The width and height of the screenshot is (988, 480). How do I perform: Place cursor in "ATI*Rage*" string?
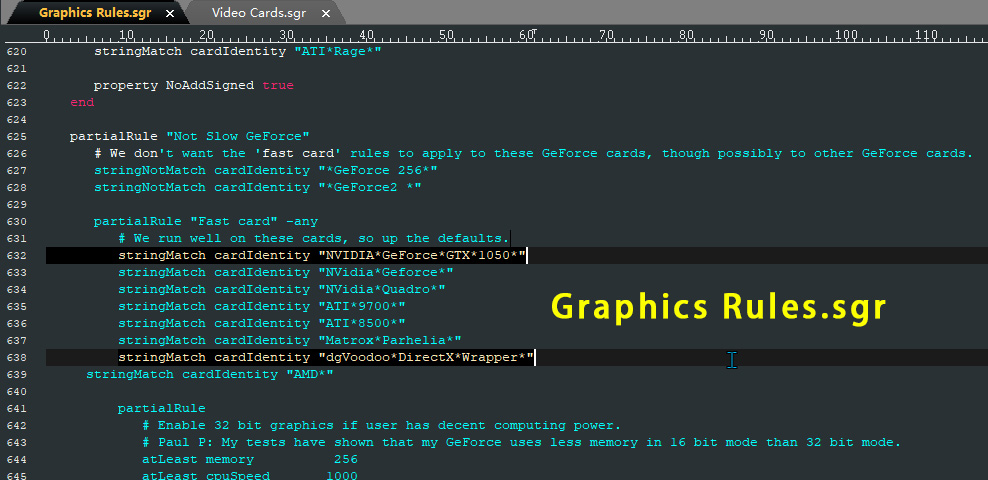[x=338, y=51]
